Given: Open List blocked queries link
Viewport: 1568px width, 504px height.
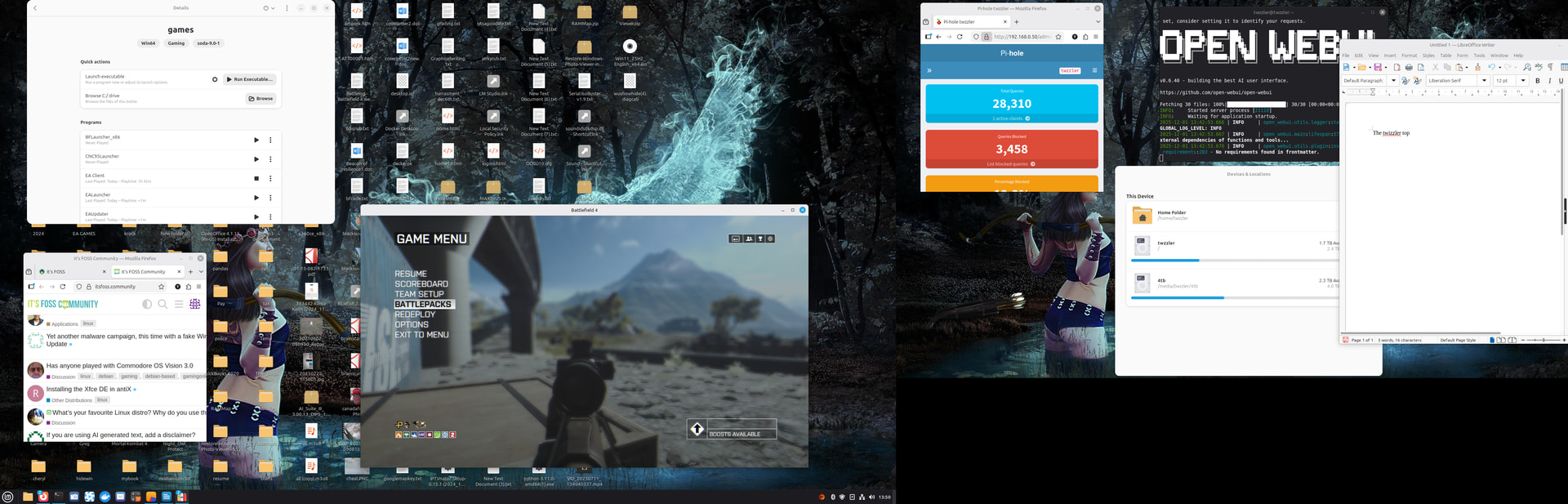Looking at the screenshot, I should [1011, 163].
